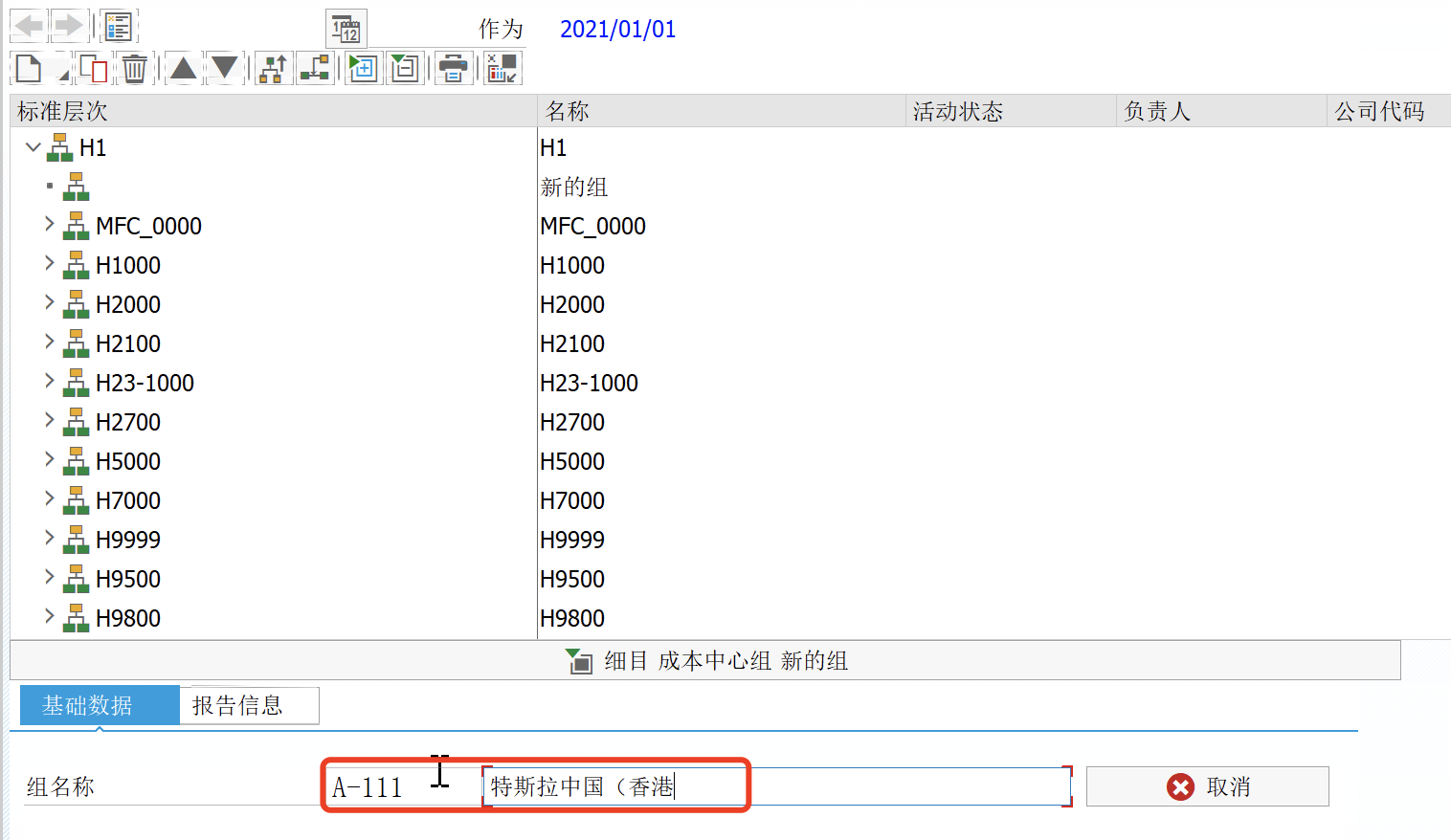1451x840 pixels.
Task: Copy the selected hierarchy node
Action: coord(92,68)
